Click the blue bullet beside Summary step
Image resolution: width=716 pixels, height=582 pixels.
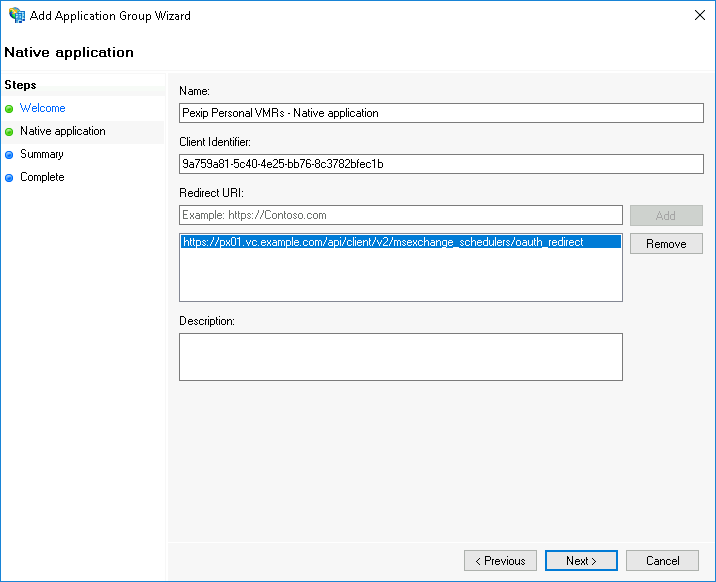point(10,155)
